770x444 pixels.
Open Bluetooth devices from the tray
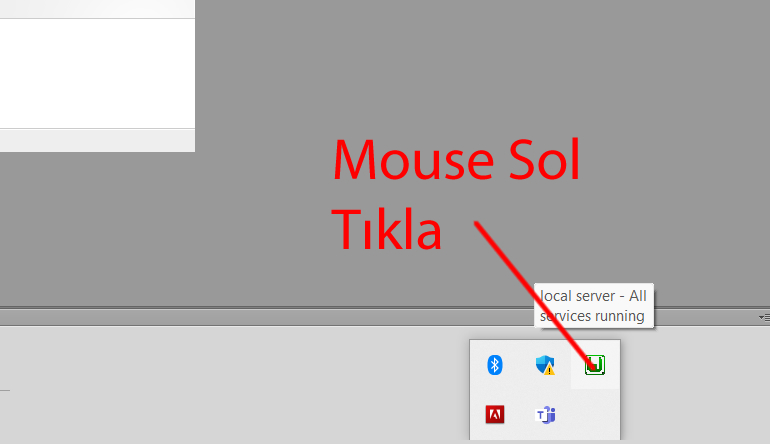(494, 365)
